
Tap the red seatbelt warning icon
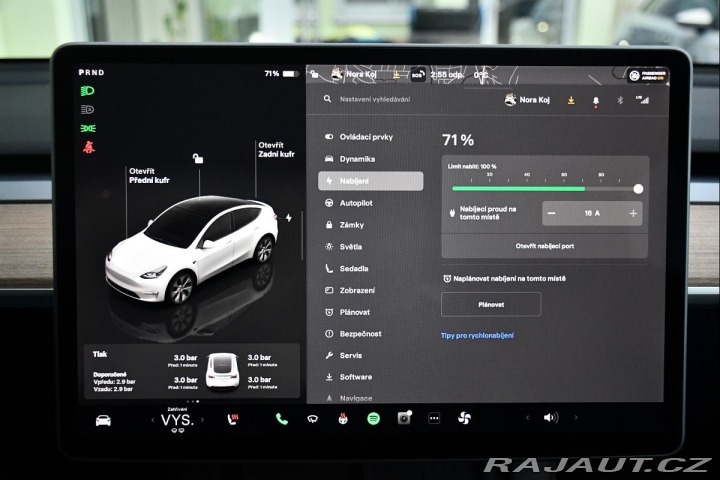click(89, 147)
